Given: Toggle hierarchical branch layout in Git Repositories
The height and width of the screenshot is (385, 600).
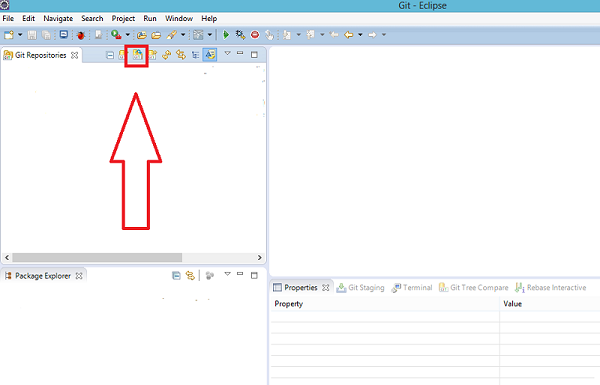Looking at the screenshot, I should (x=196, y=55).
